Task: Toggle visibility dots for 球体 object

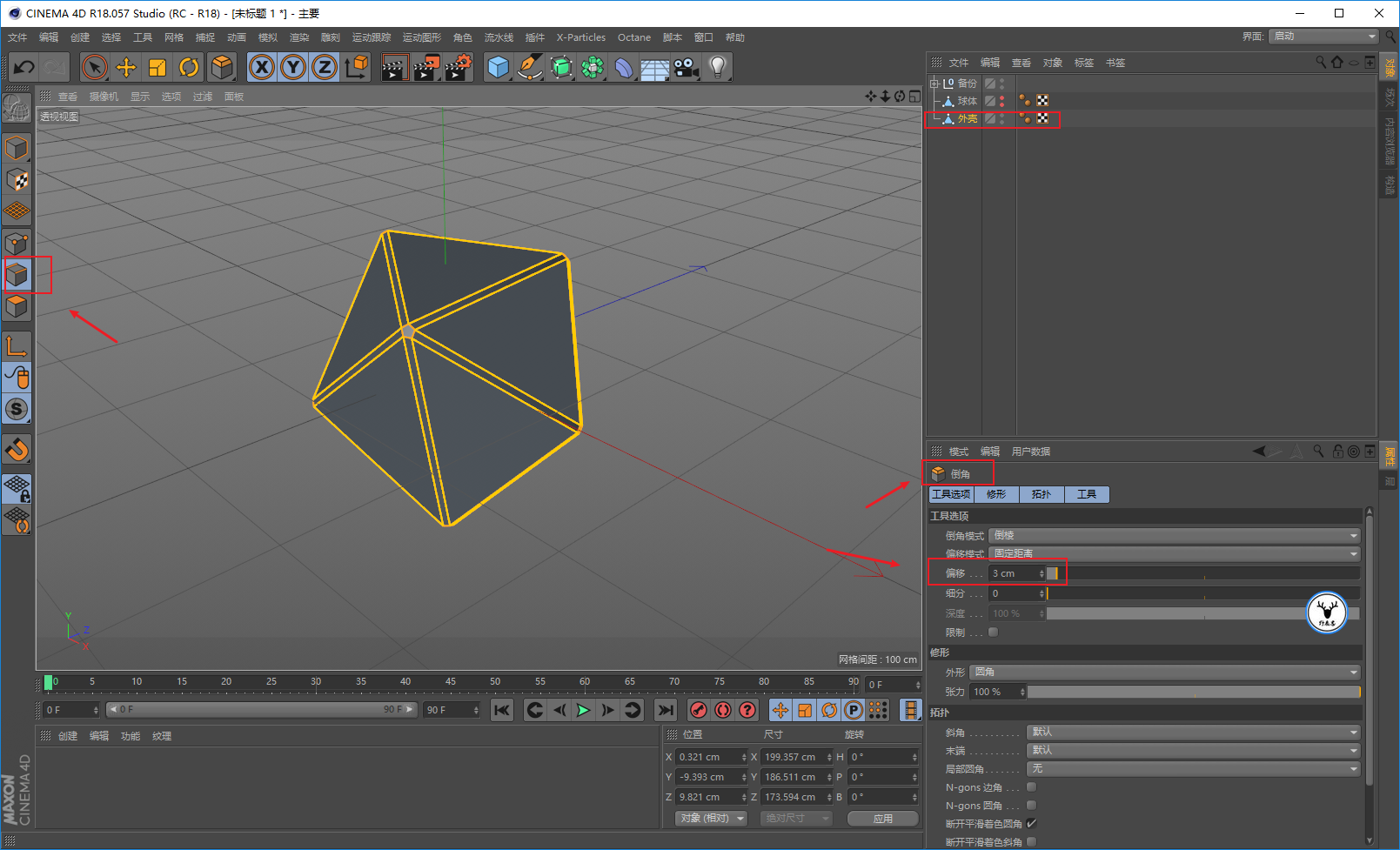Action: point(1001,101)
